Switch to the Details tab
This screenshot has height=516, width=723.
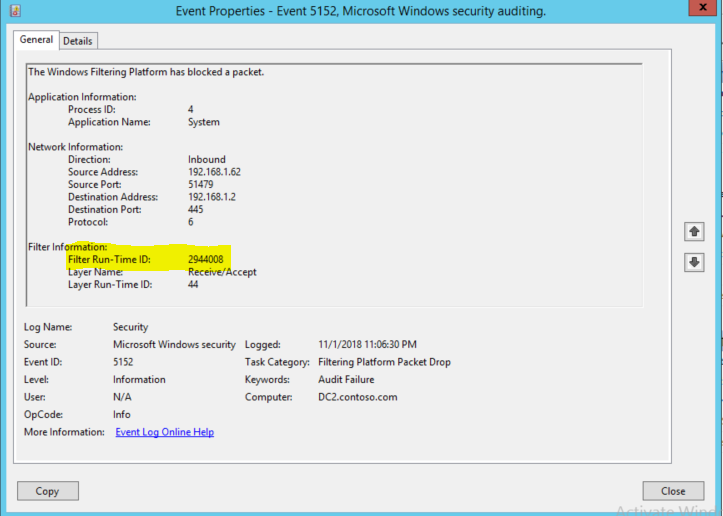coord(78,41)
